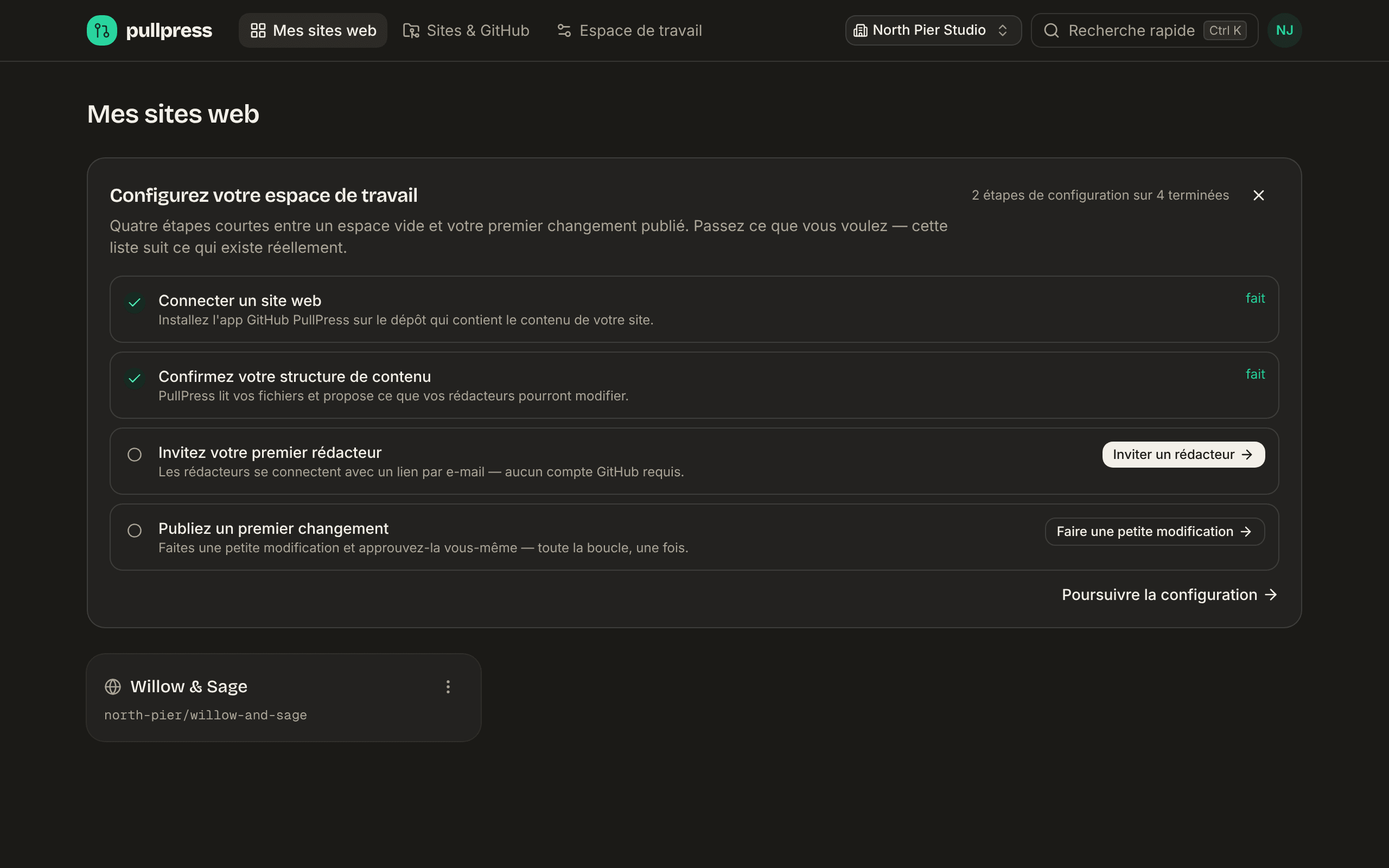Viewport: 1389px width, 868px height.
Task: Focus the Recherche rapide search field
Action: [1144, 30]
